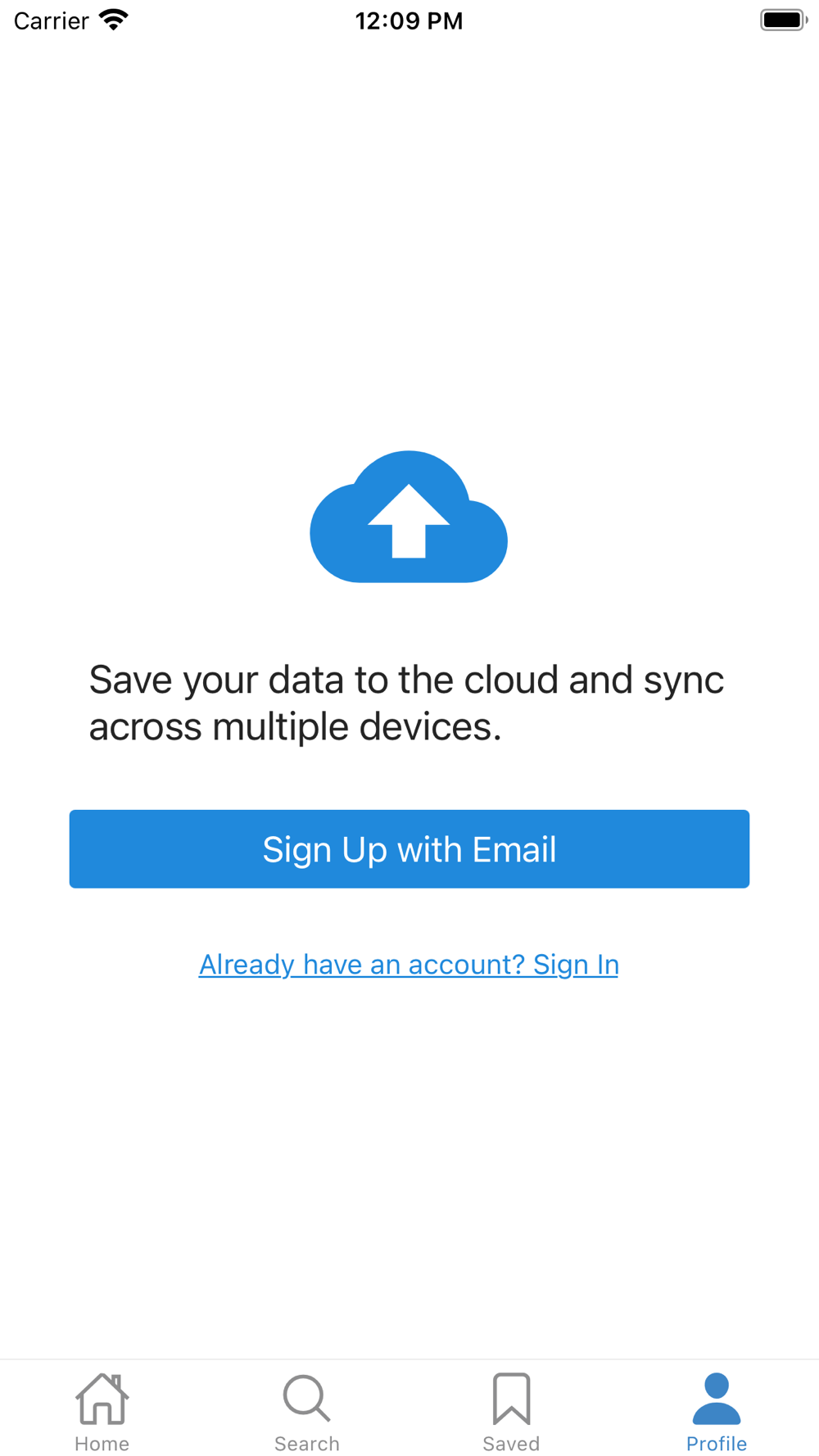This screenshot has width=819, height=1456.
Task: Tap the magnifying glass Search icon
Action: [x=306, y=1398]
